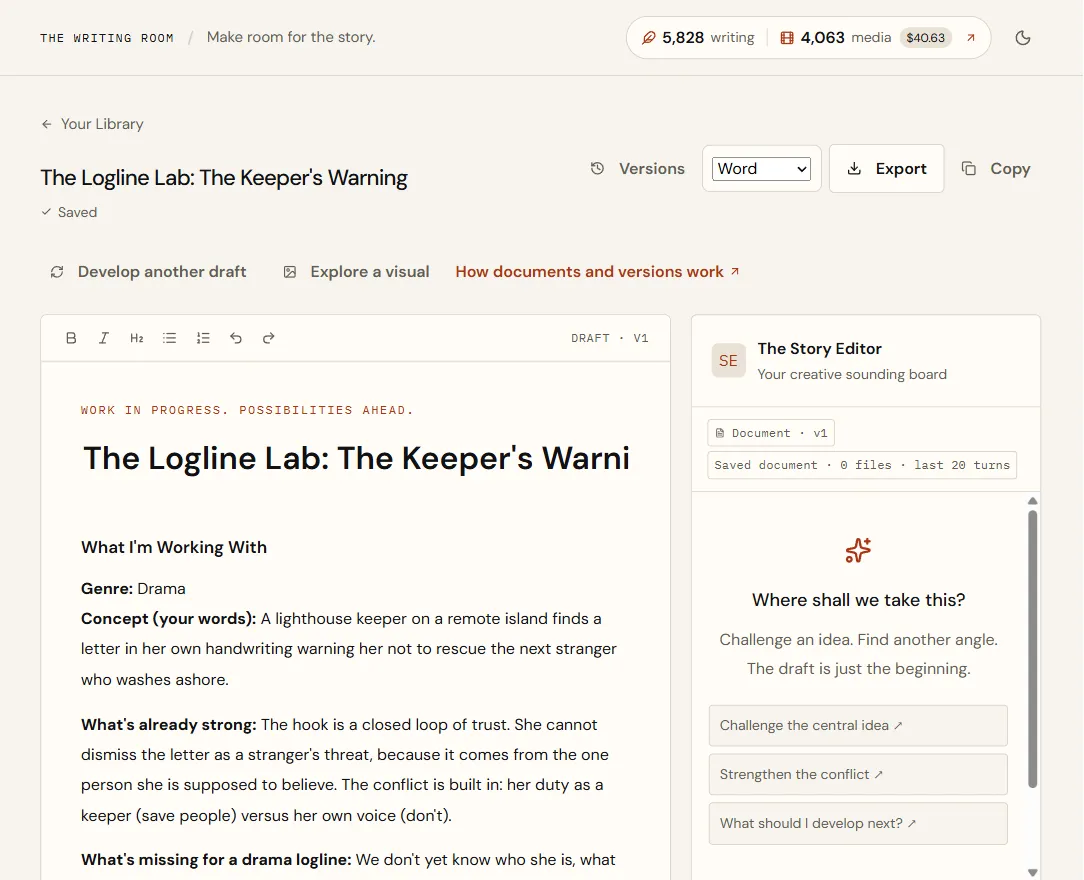The width and height of the screenshot is (1084, 880).
Task: Click the Concept (your words) label
Action: coord(169,619)
